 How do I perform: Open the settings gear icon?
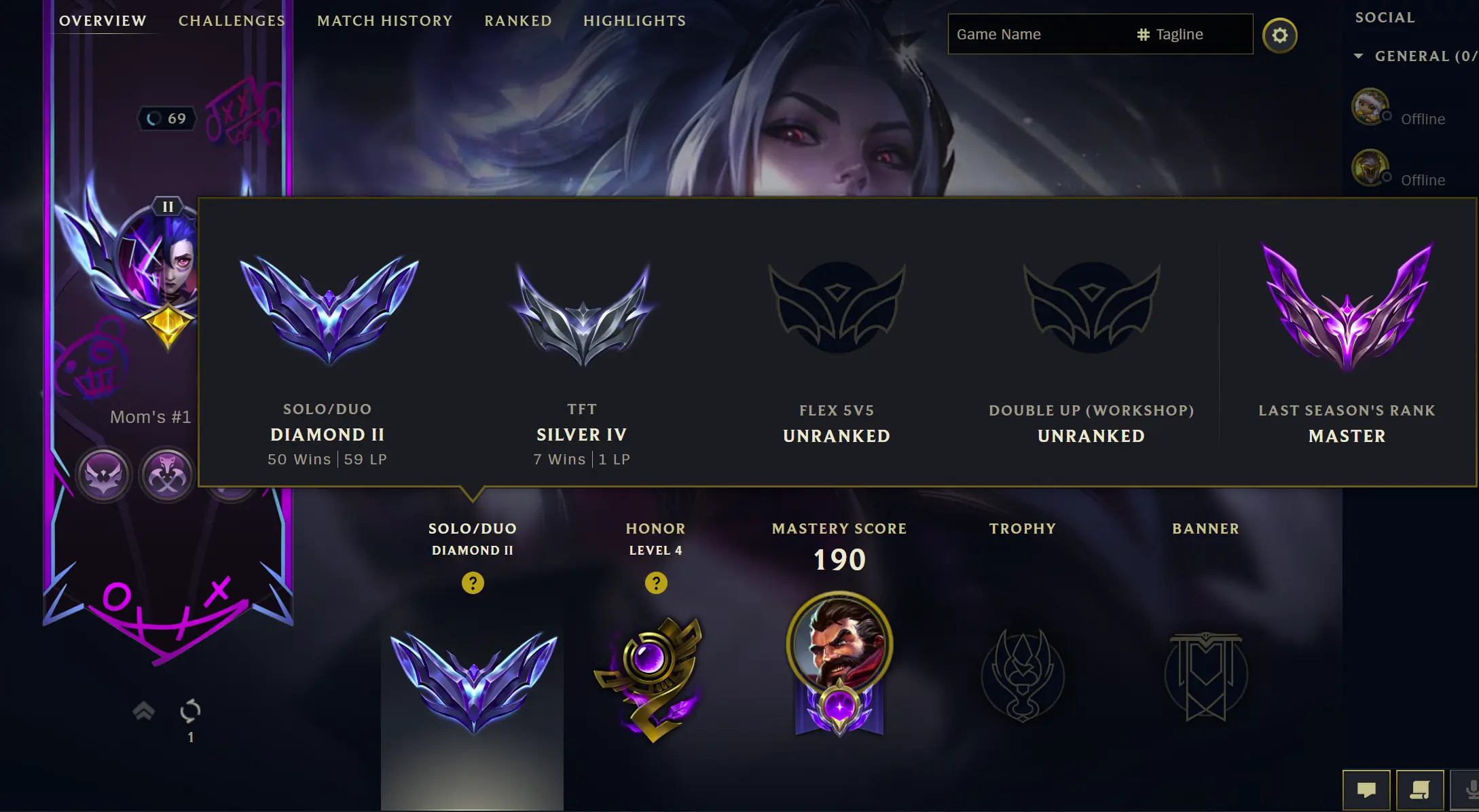tap(1279, 35)
